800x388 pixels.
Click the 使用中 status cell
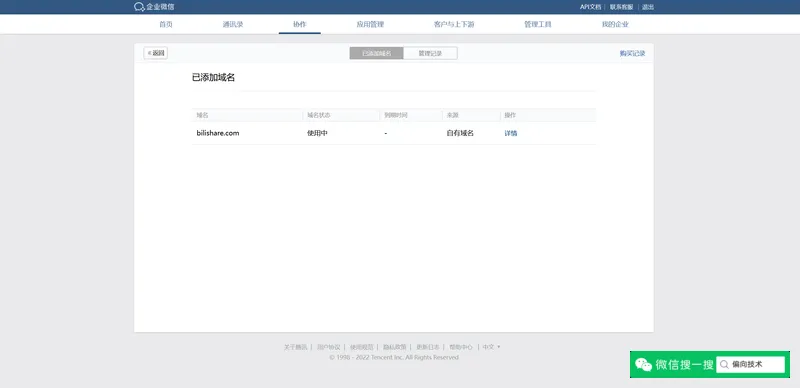(317, 133)
